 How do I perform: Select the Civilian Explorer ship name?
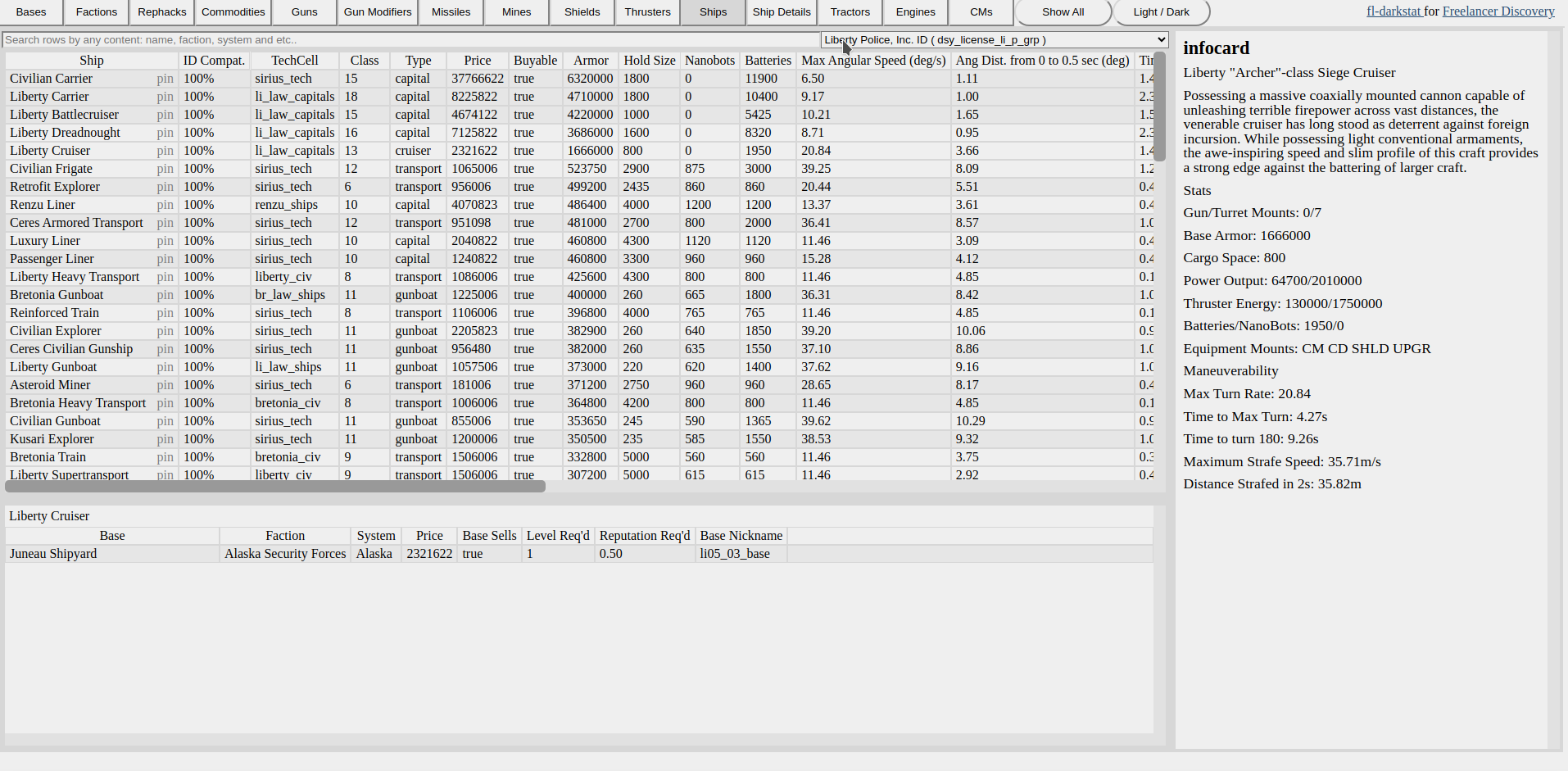56,331
